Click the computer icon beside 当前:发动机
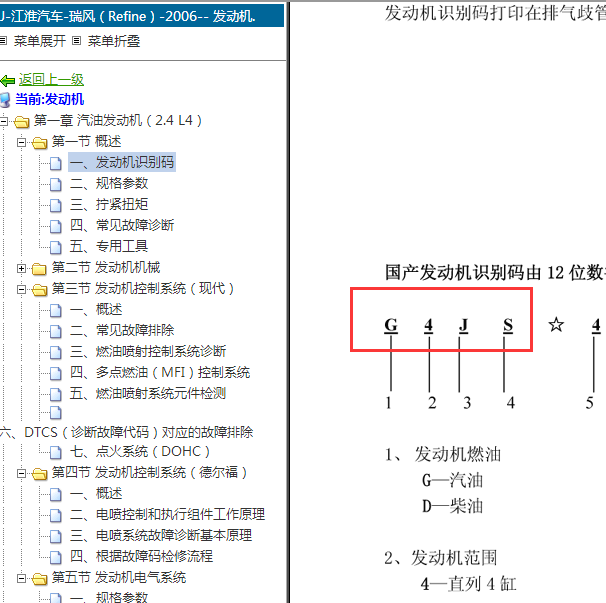 coord(5,100)
